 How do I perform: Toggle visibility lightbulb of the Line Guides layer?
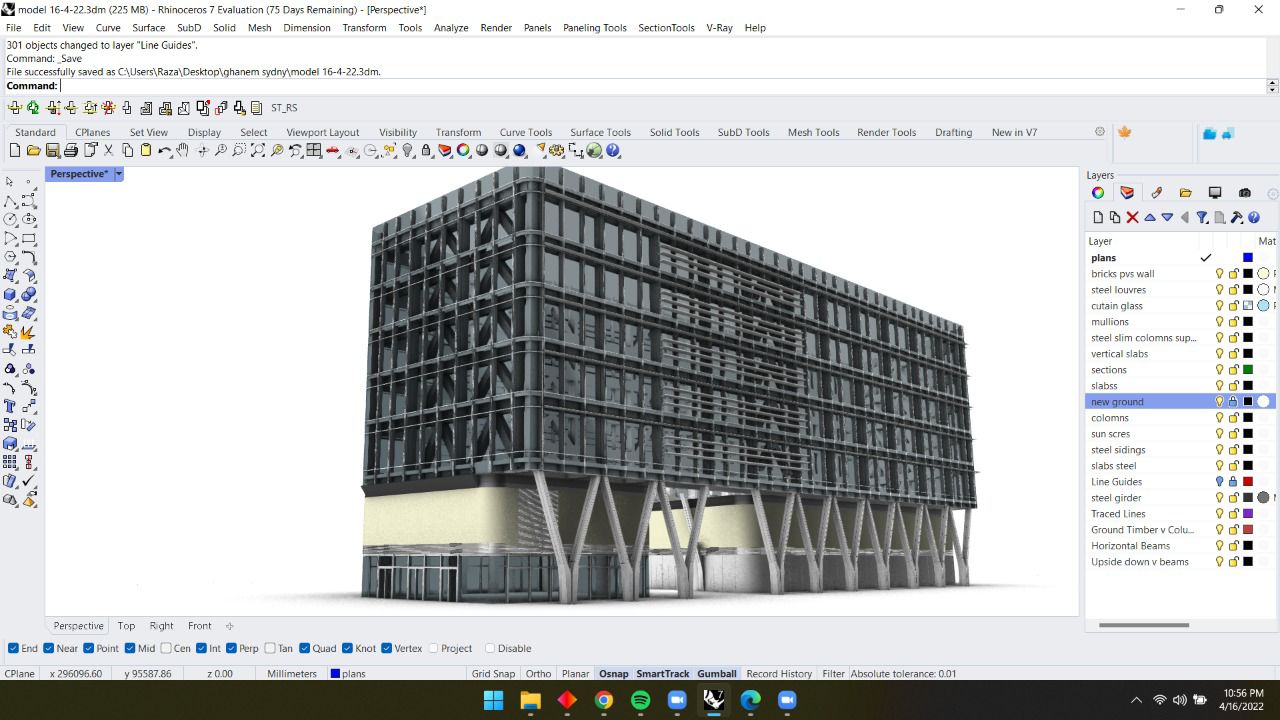(1219, 481)
